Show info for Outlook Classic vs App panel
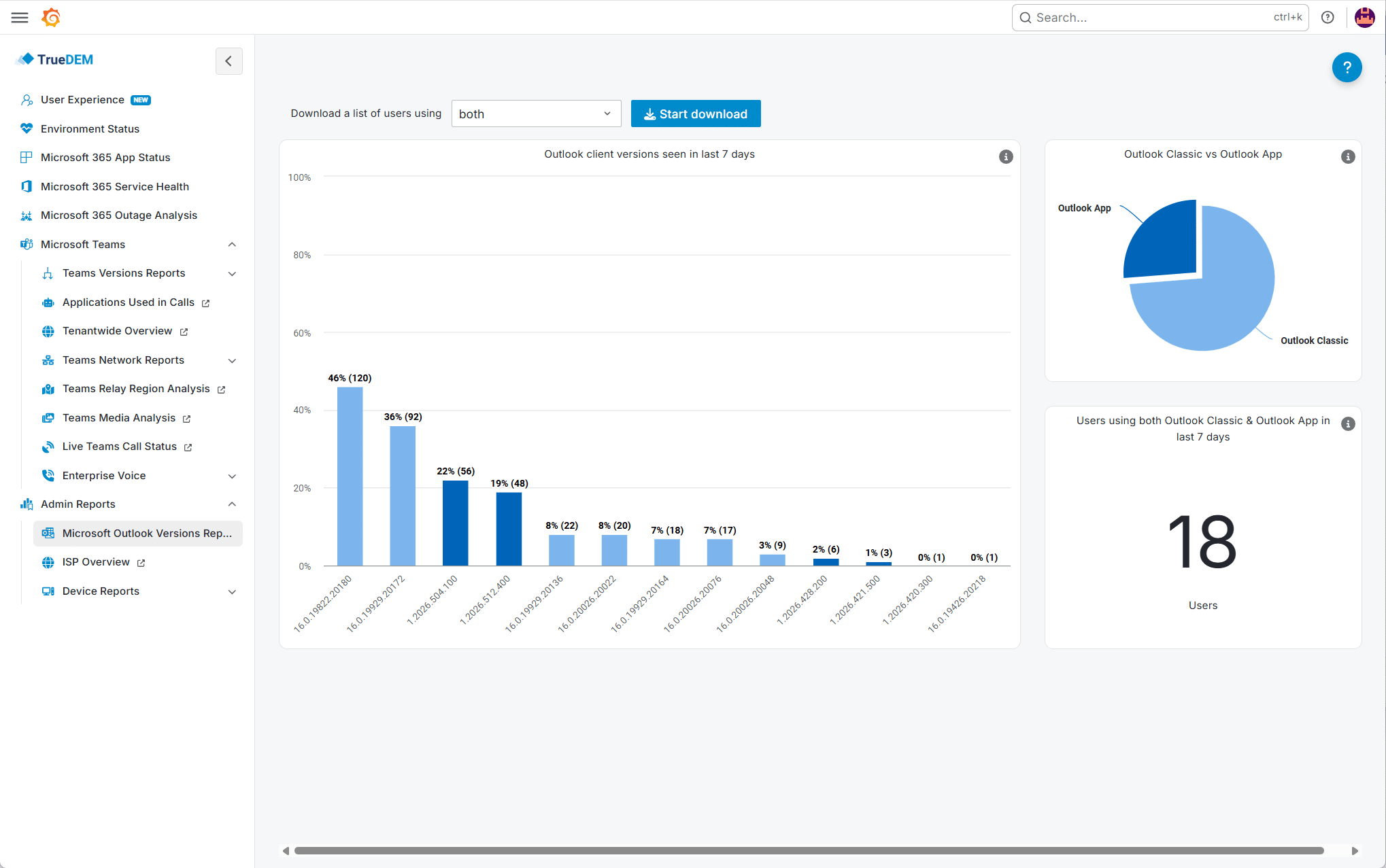Viewport: 1386px width, 868px height. click(x=1348, y=157)
